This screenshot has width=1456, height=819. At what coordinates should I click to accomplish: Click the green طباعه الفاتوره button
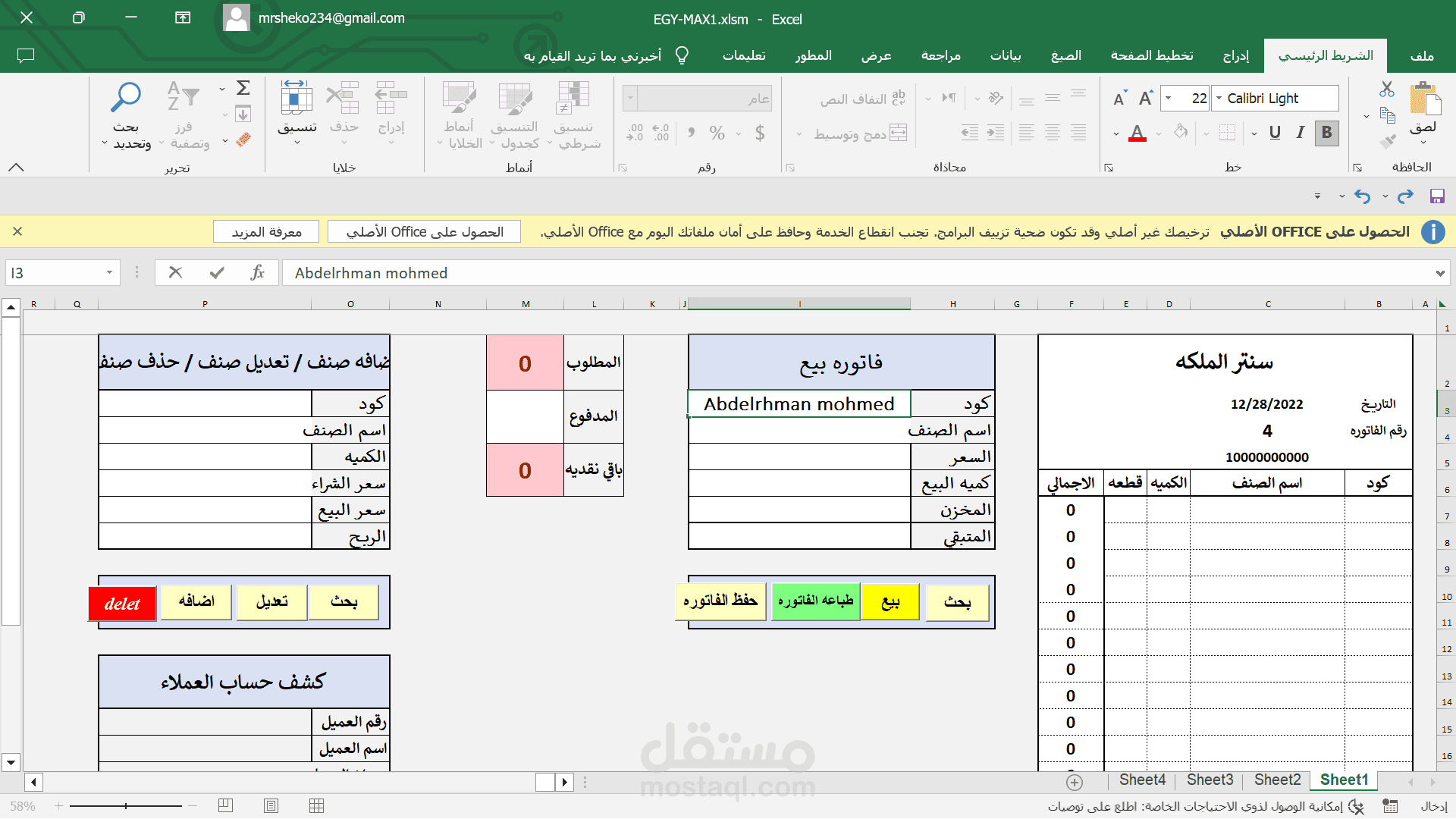[816, 601]
